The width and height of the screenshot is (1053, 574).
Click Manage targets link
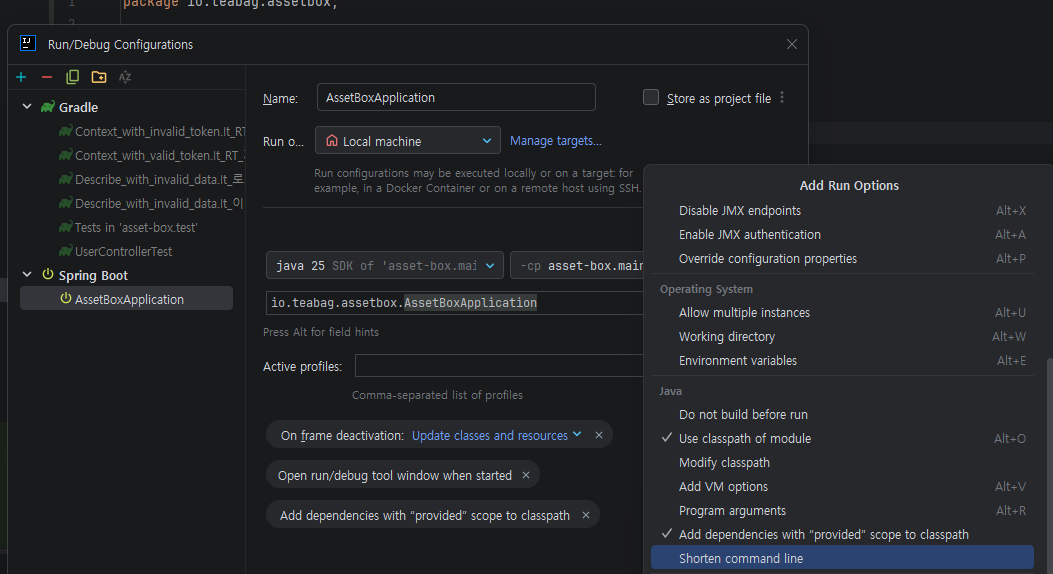(555, 141)
